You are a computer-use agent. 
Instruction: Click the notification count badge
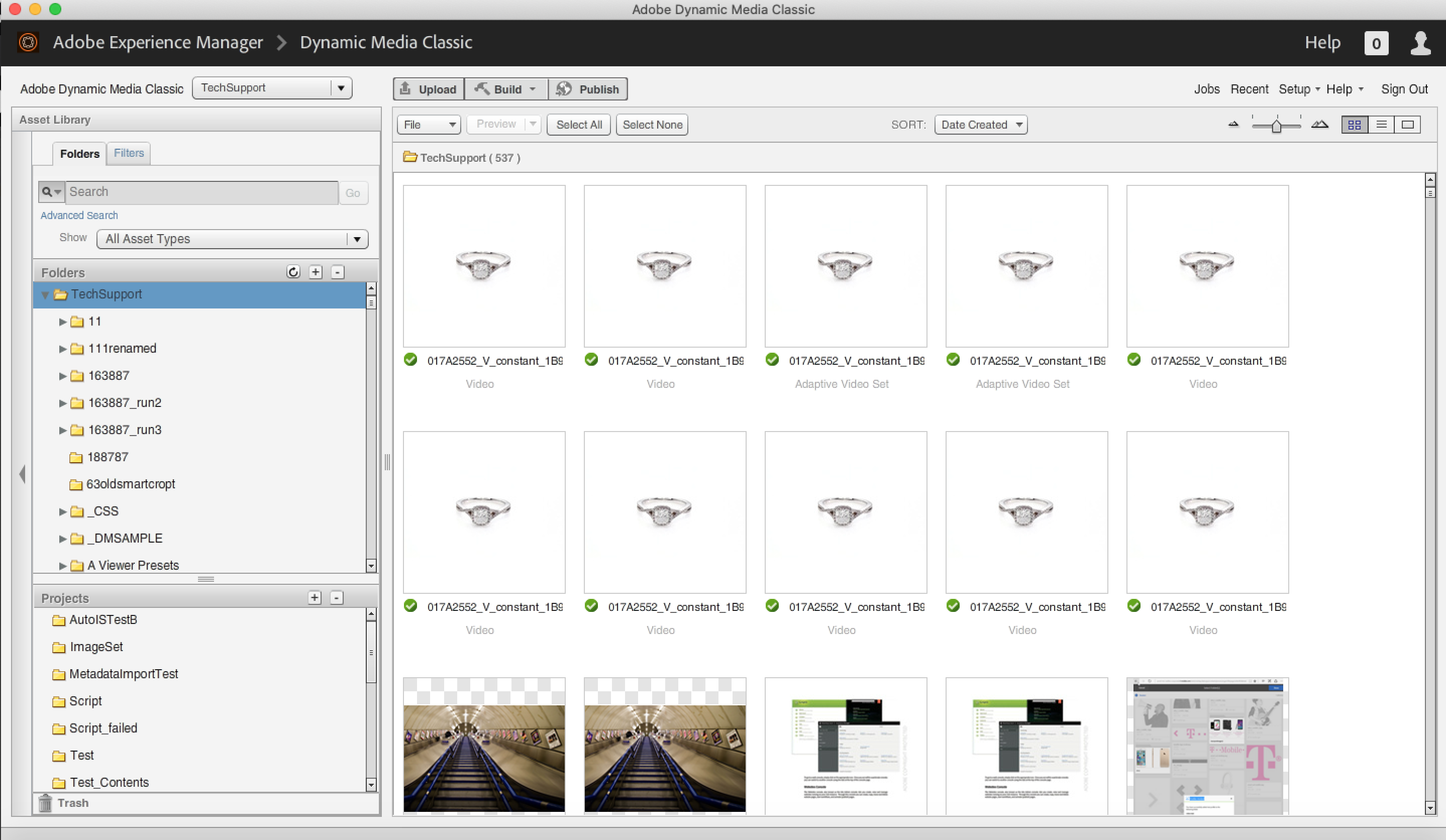pos(1376,44)
